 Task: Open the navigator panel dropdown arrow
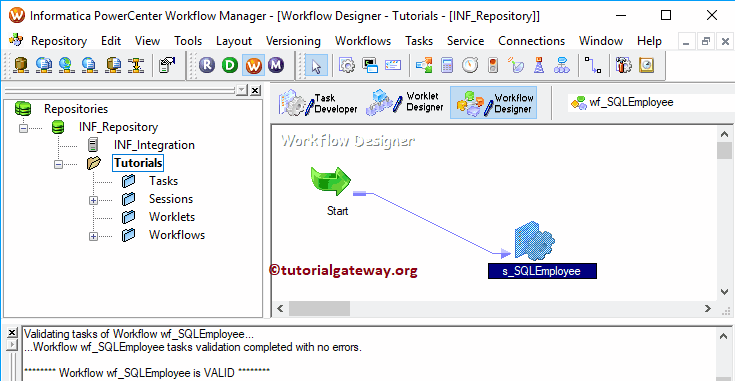pos(241,90)
